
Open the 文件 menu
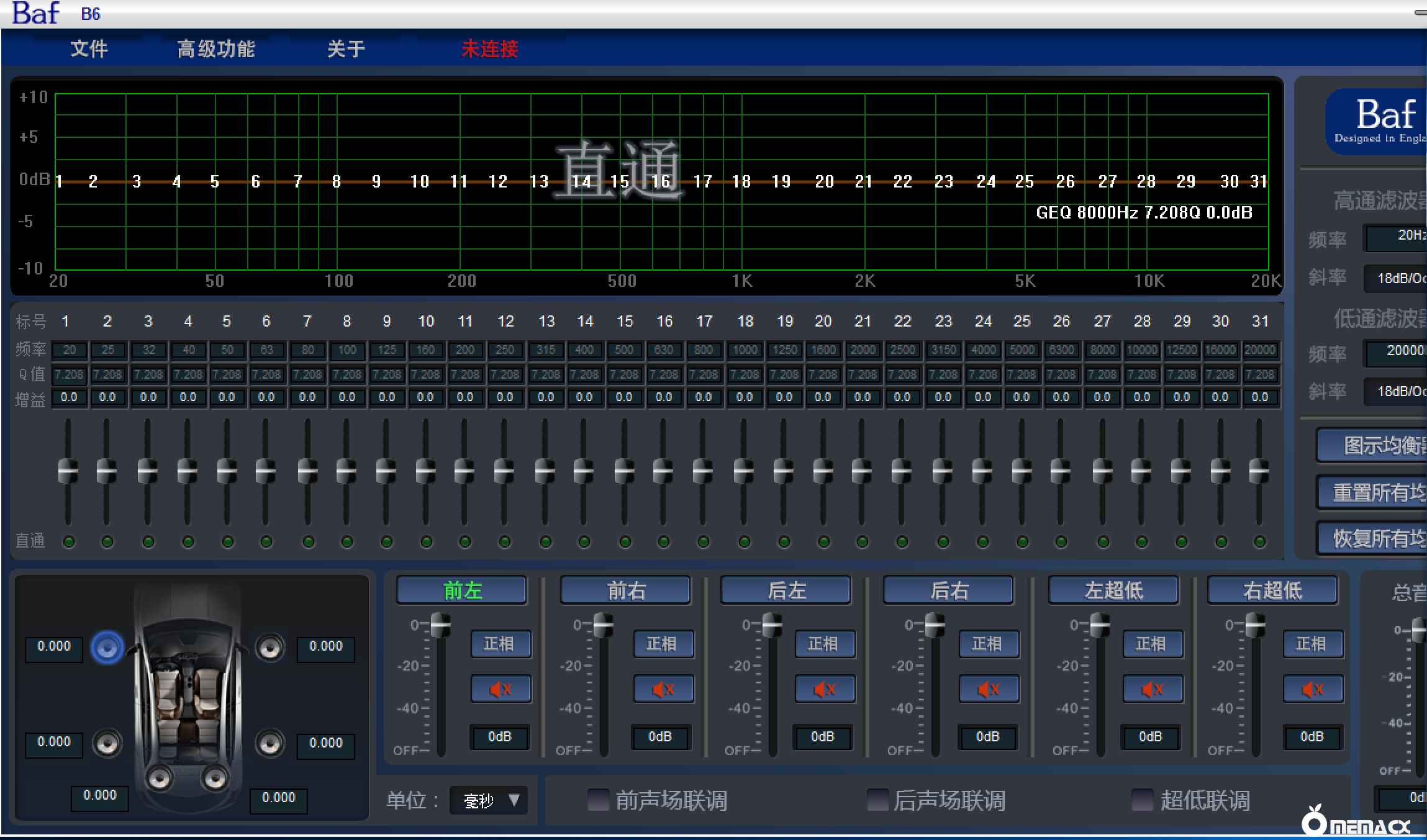click(x=89, y=48)
